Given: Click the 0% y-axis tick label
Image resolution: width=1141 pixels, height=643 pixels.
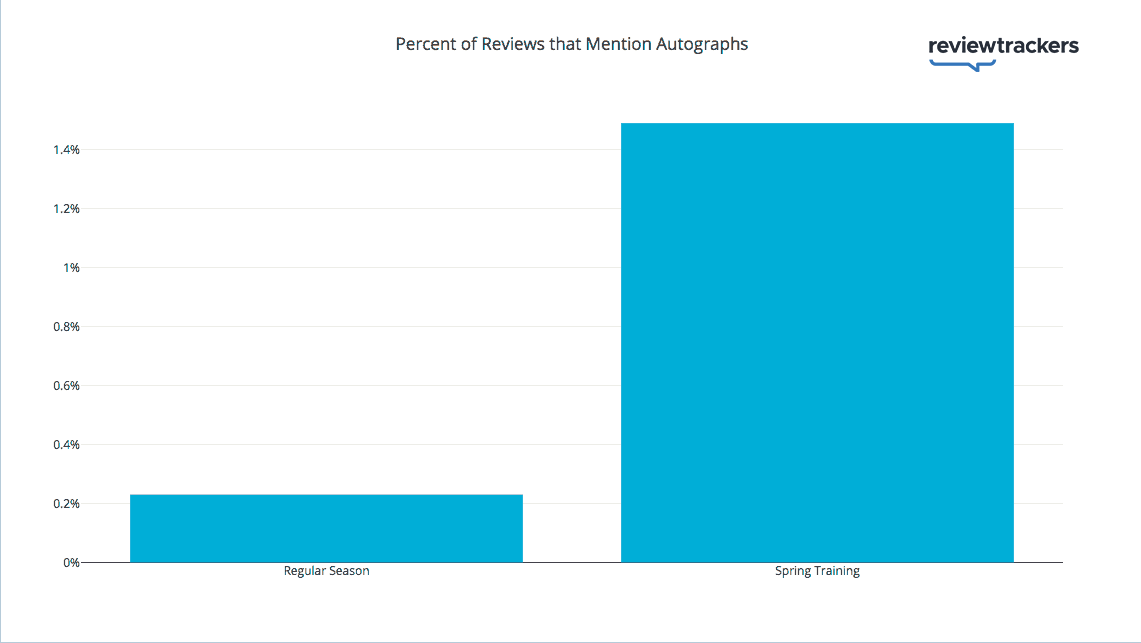Looking at the screenshot, I should (x=70, y=563).
